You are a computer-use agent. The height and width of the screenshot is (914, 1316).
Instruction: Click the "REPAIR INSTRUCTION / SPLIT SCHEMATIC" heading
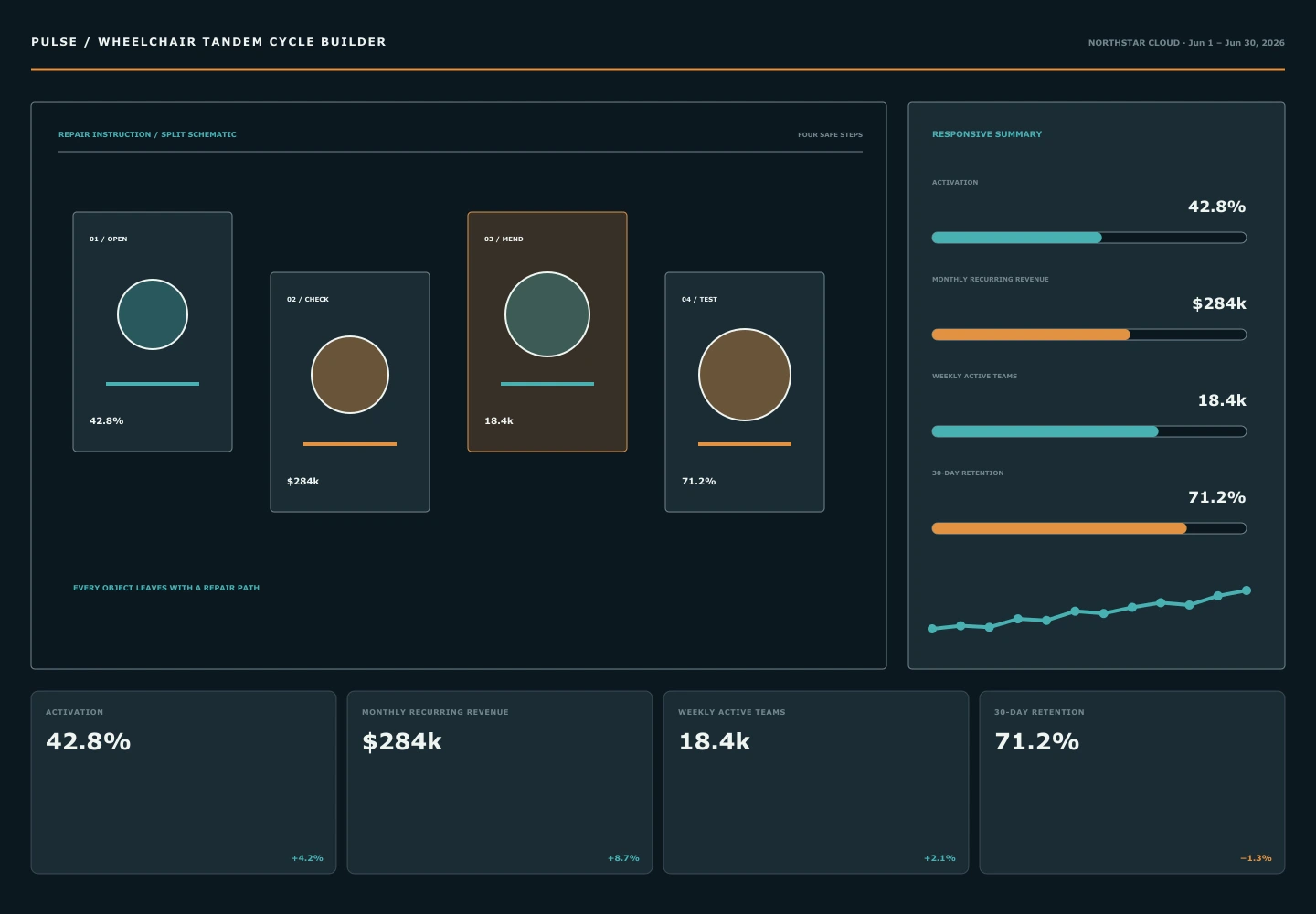point(147,134)
